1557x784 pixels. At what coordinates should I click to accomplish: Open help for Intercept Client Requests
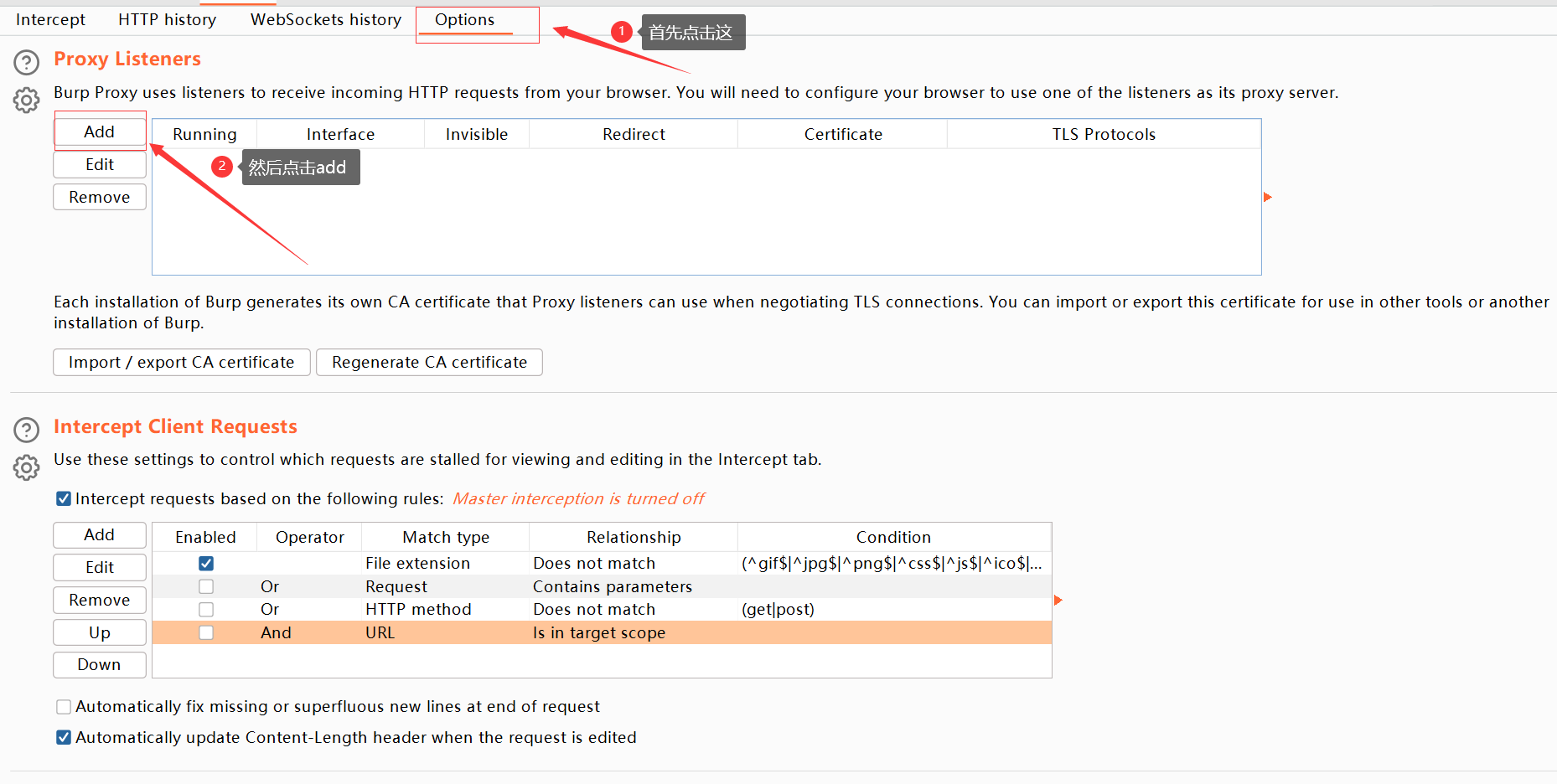pos(27,430)
